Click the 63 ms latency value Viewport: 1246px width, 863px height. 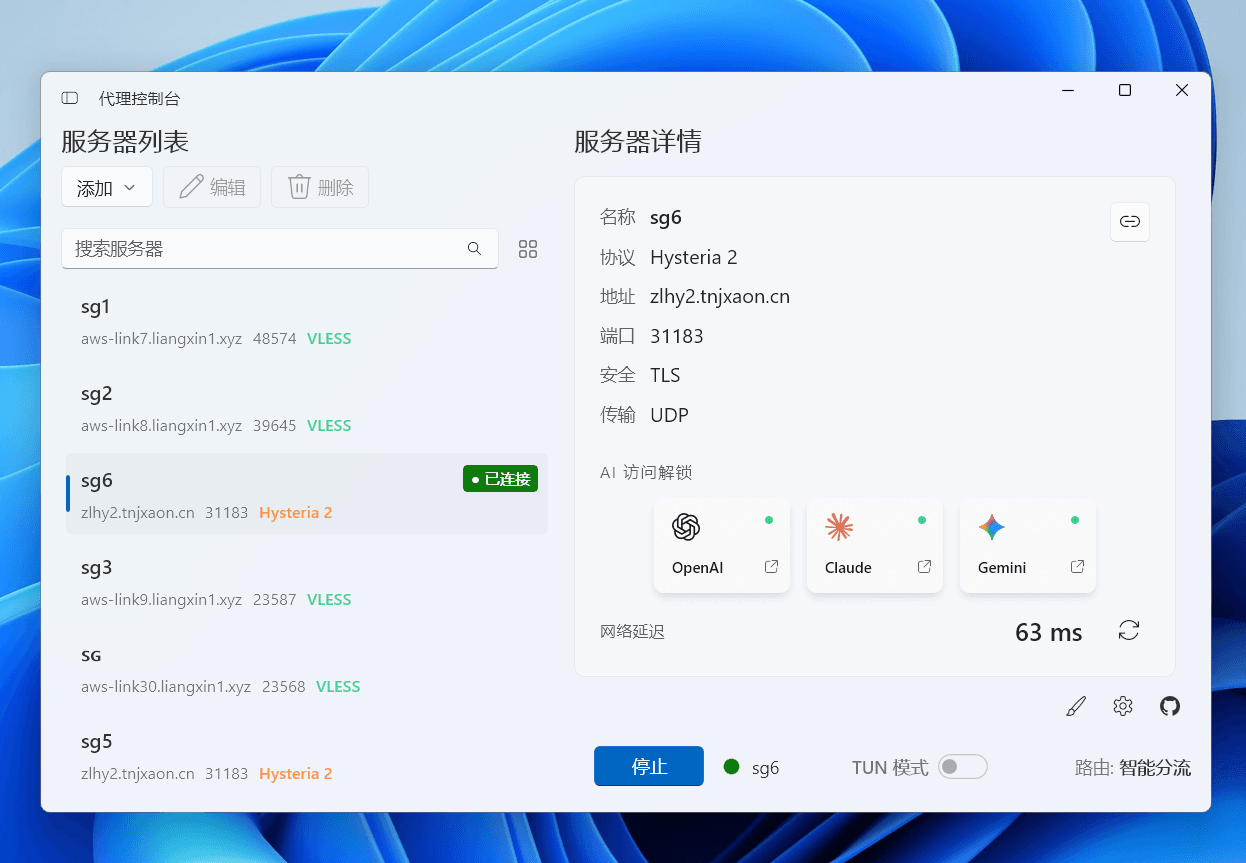1049,632
